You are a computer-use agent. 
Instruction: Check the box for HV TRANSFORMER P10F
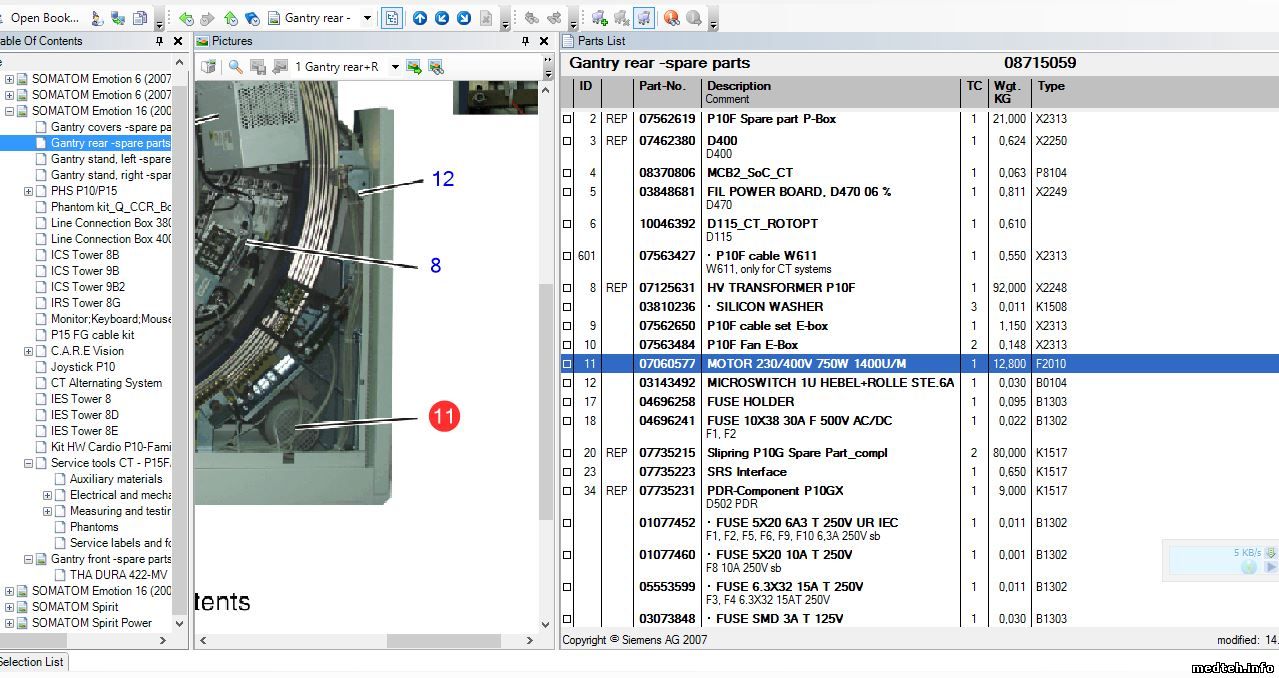tap(567, 288)
